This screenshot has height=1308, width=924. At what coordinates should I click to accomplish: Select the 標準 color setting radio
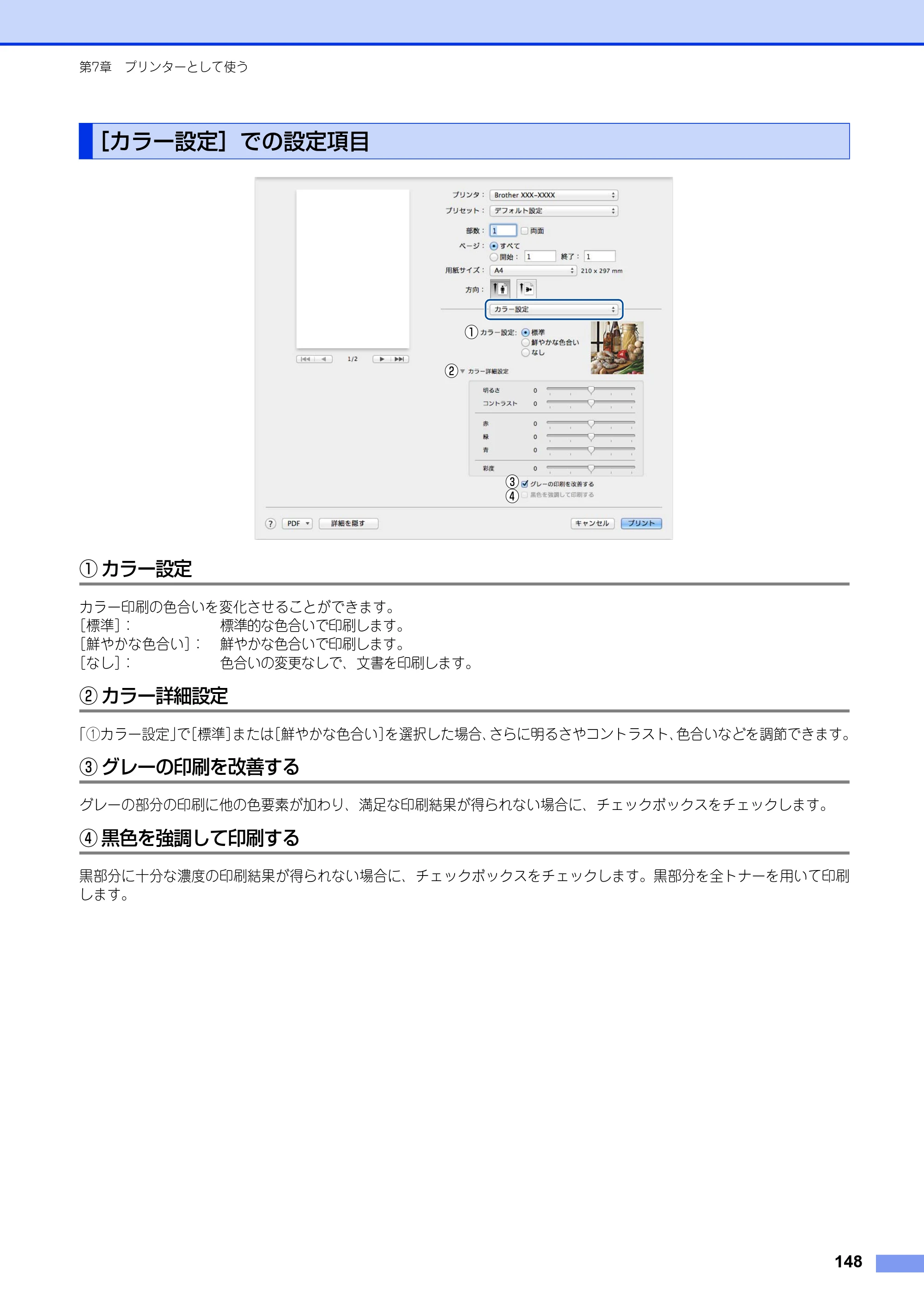pos(525,333)
